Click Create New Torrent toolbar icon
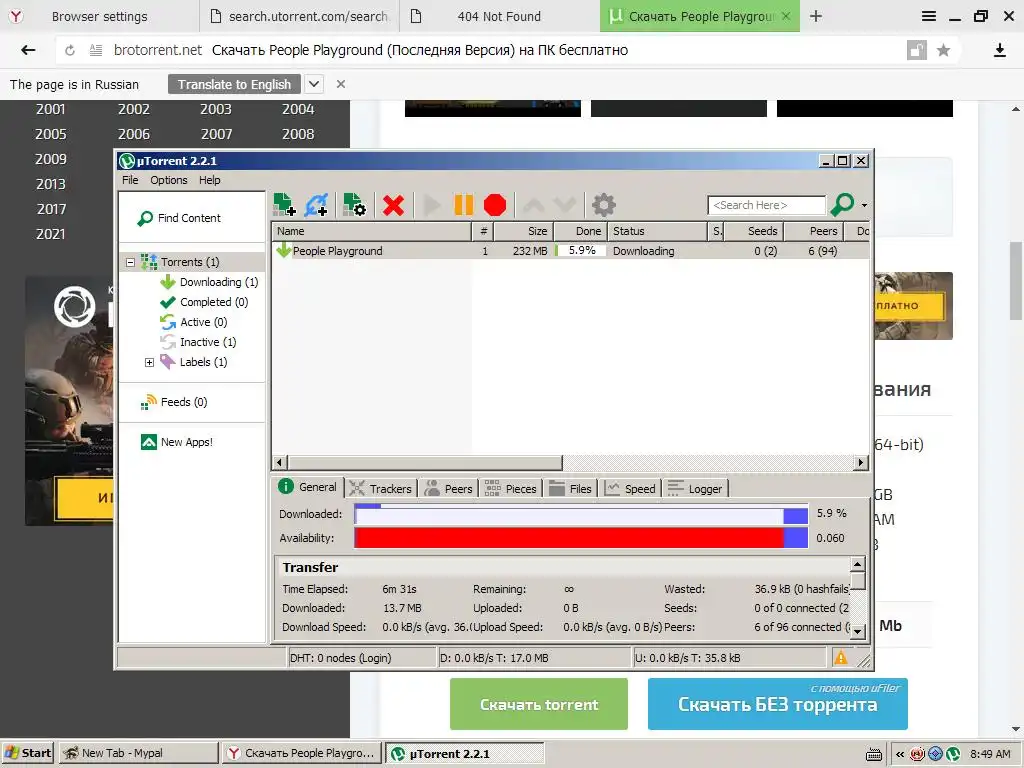 (355, 205)
